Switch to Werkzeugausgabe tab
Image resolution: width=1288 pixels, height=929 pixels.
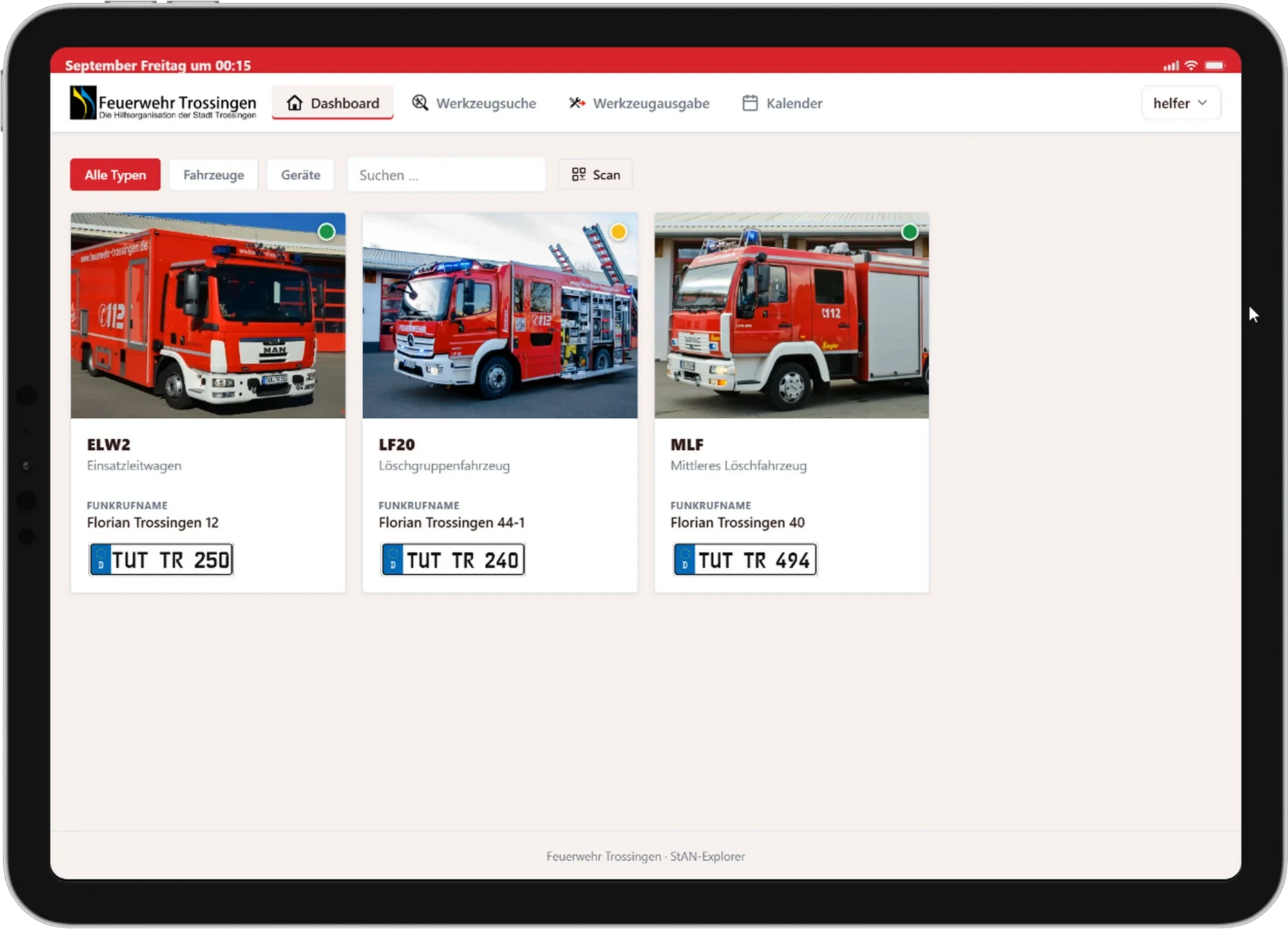pos(639,103)
